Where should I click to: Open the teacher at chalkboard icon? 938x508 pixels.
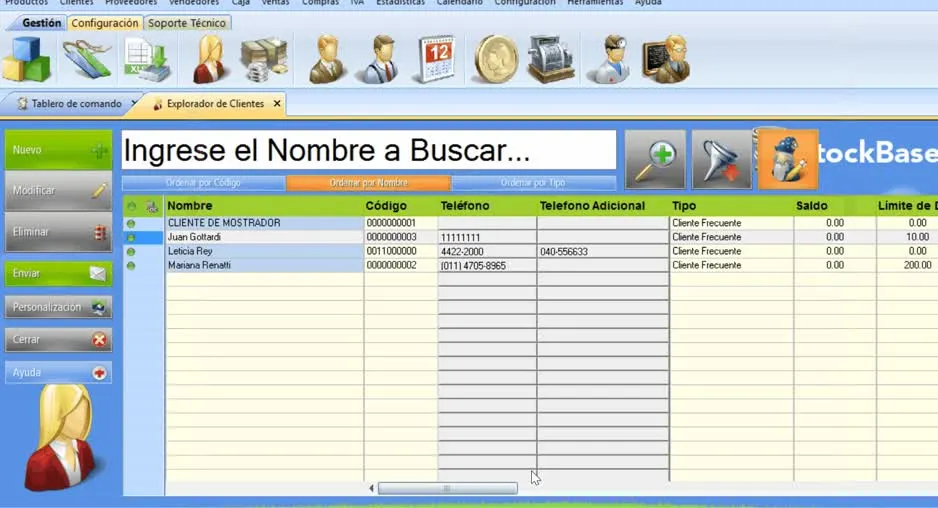[x=666, y=59]
